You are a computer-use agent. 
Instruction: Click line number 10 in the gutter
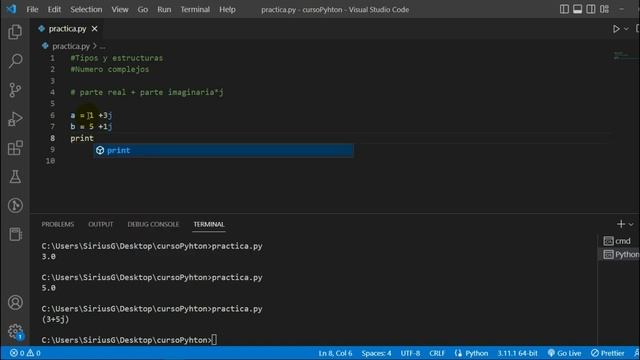click(50, 161)
